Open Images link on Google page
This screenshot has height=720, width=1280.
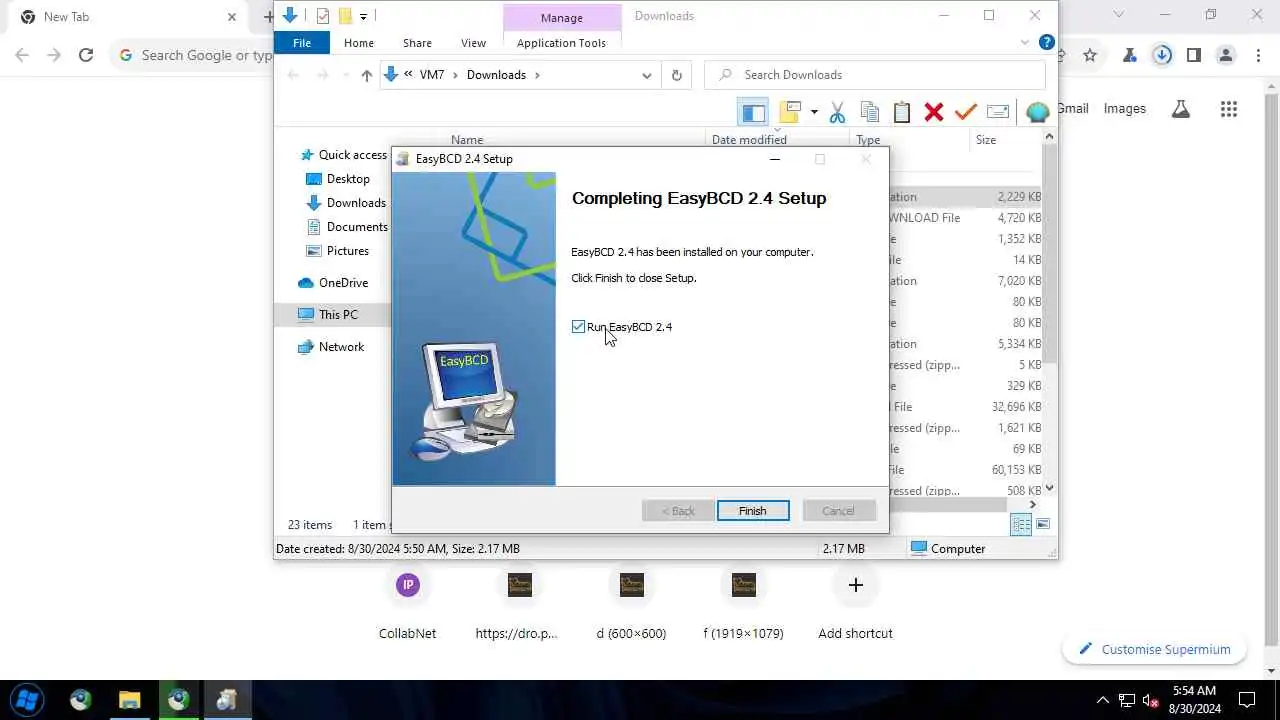[1125, 108]
